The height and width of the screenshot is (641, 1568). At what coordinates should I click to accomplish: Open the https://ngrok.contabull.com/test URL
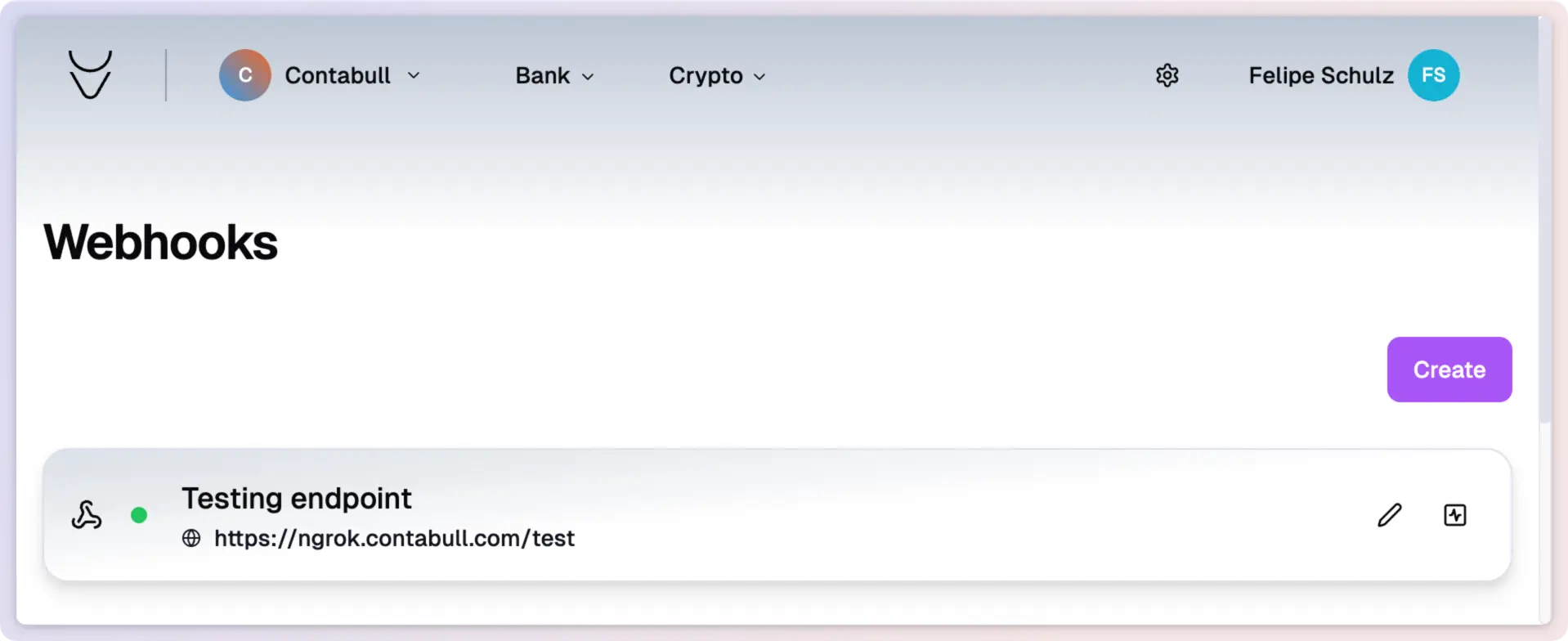coord(394,538)
